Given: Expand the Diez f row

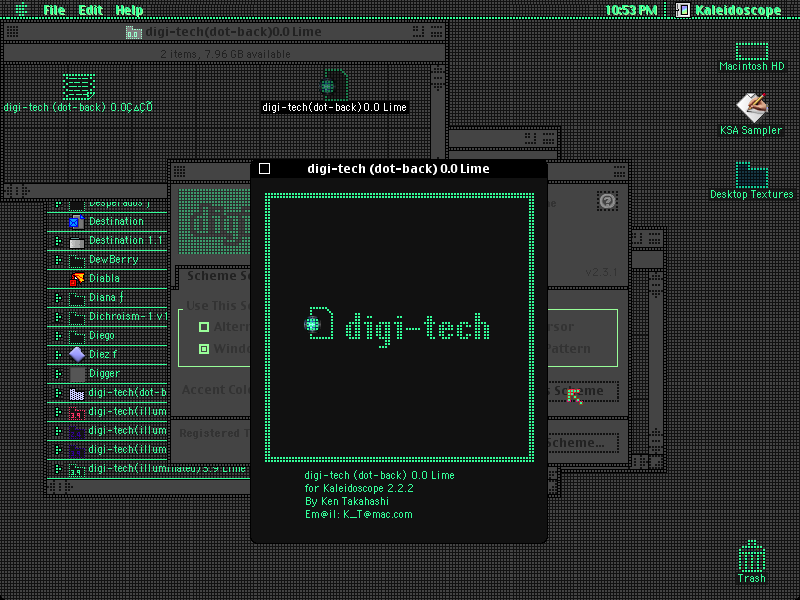Looking at the screenshot, I should (x=58, y=355).
